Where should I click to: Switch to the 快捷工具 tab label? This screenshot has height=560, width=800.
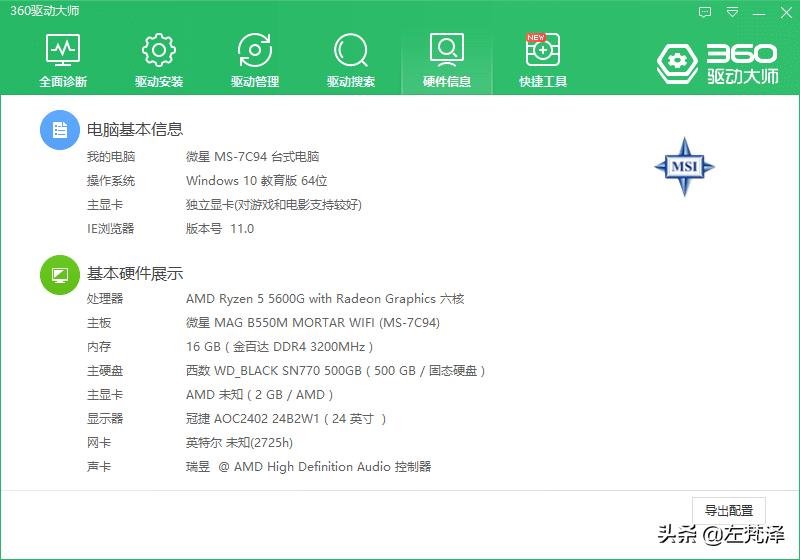[543, 82]
